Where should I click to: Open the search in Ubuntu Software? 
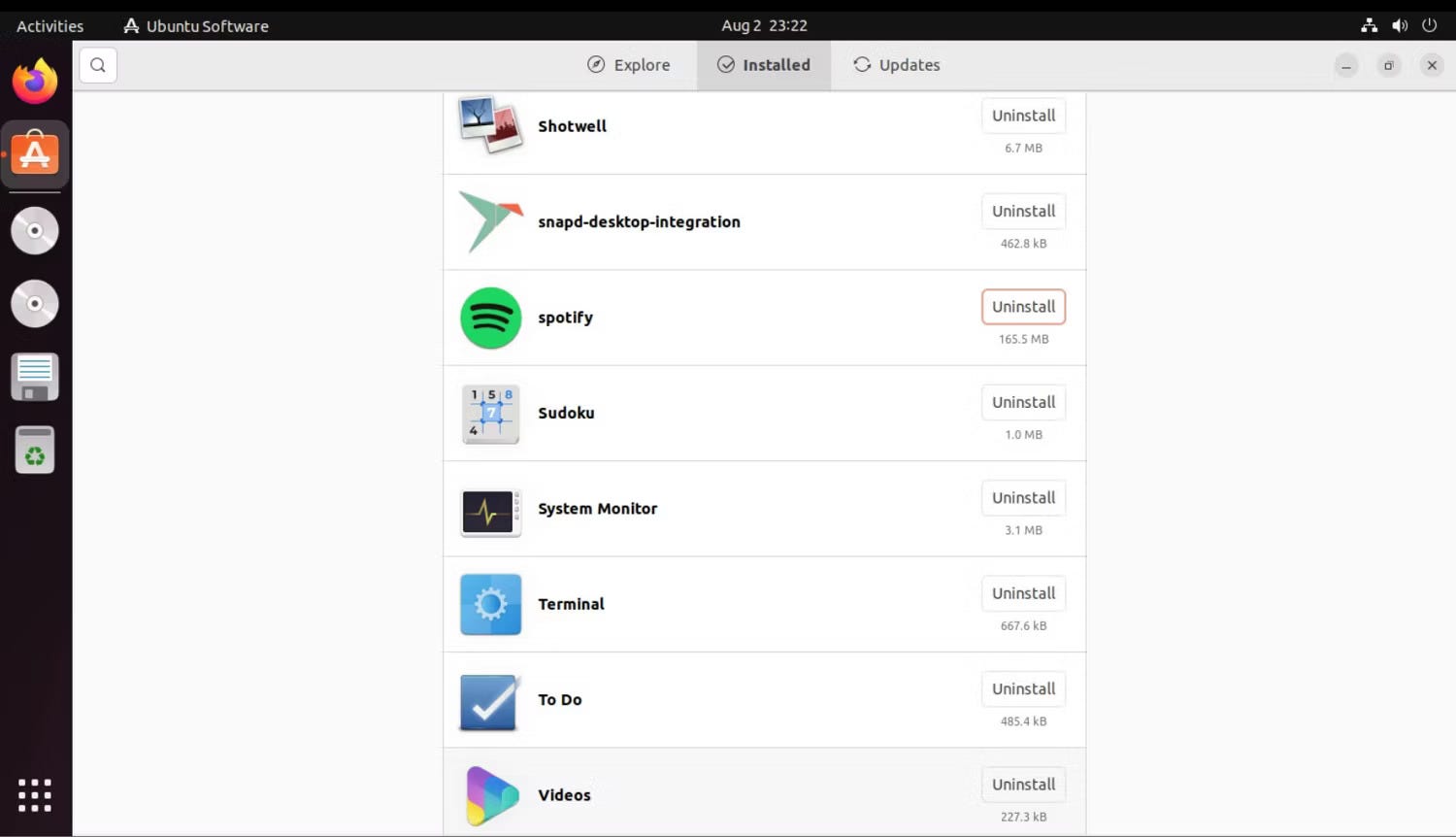coord(97,65)
